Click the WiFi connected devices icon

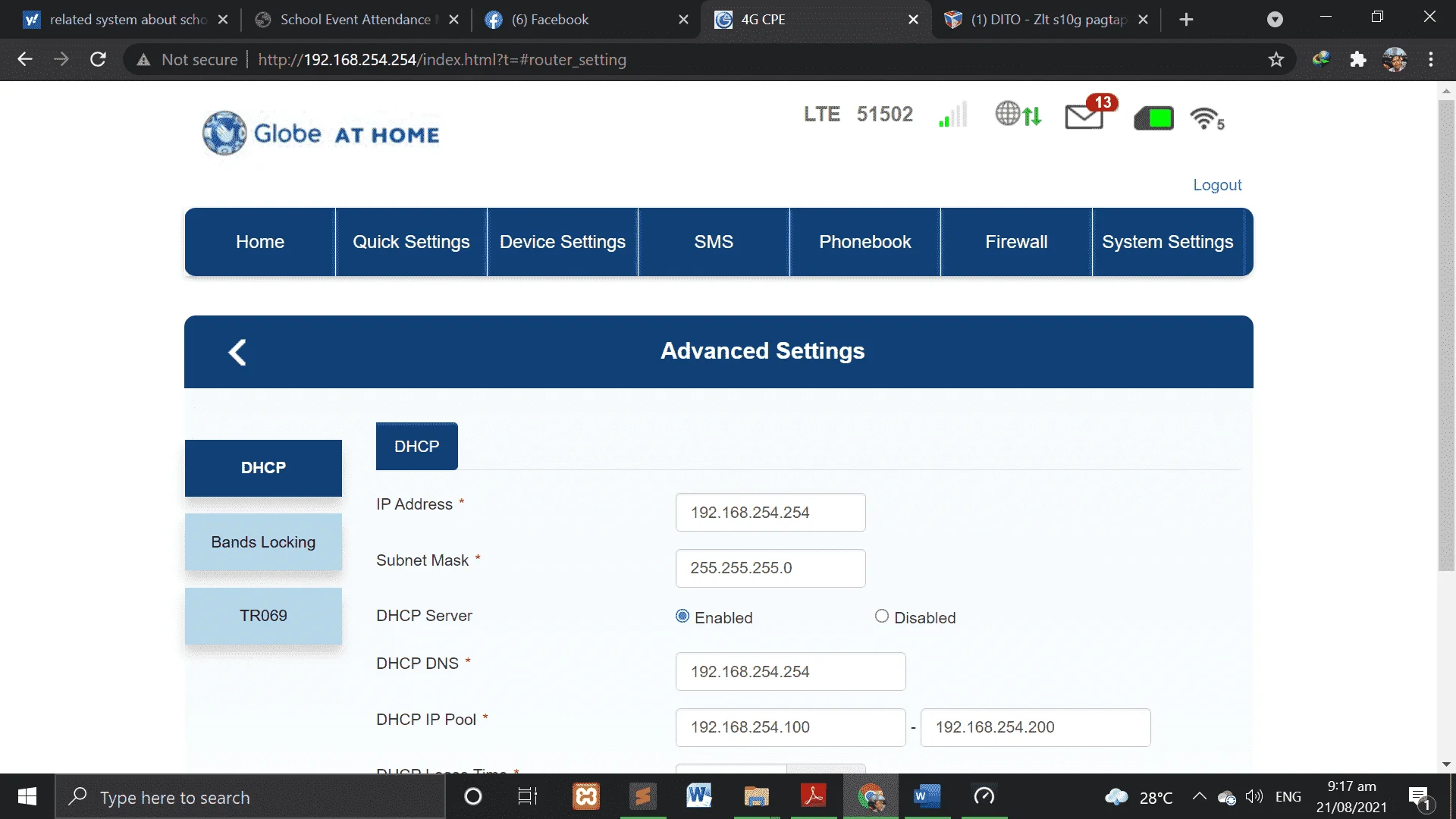(1207, 118)
